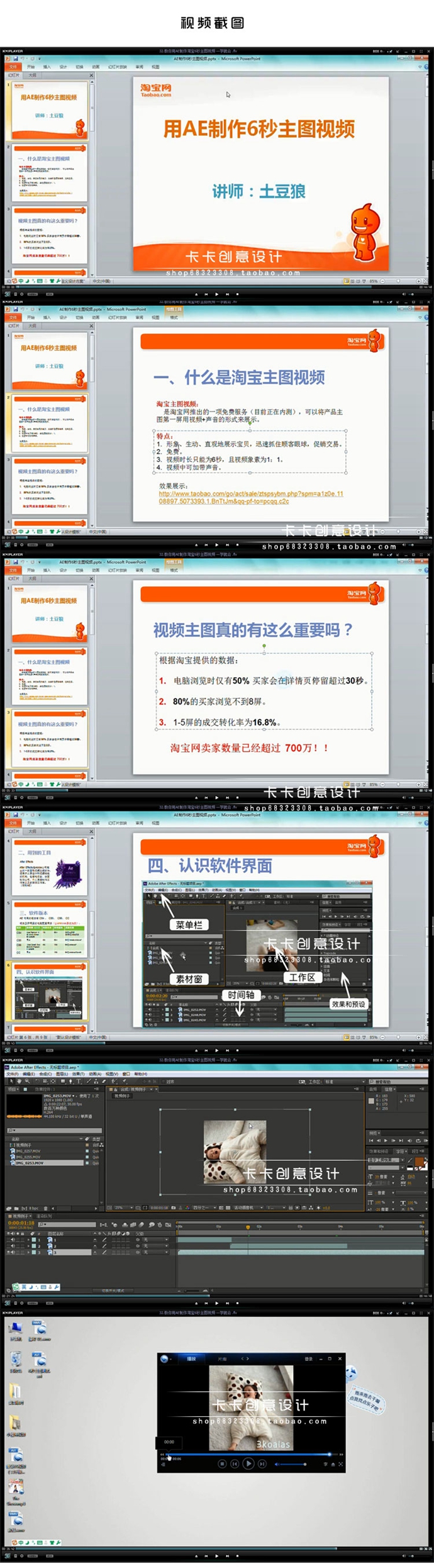Image resolution: width=434 pixels, height=1568 pixels.
Task: Open After Effects viewer resolution 四分之一 dropdown
Action: [x=204, y=1207]
